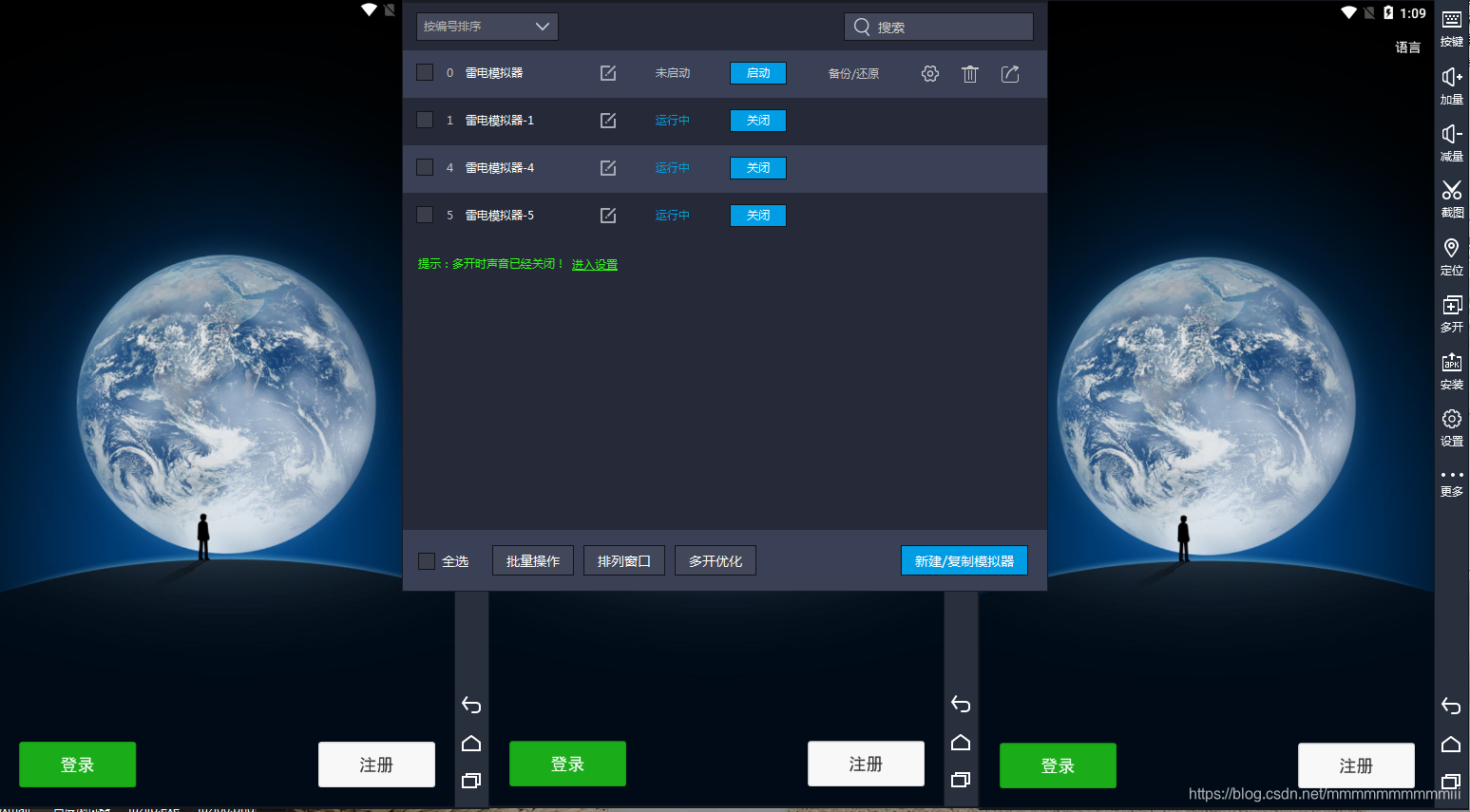The width and height of the screenshot is (1470, 812).
Task: Click 语言 language option in right emulator
Action: [x=1408, y=47]
